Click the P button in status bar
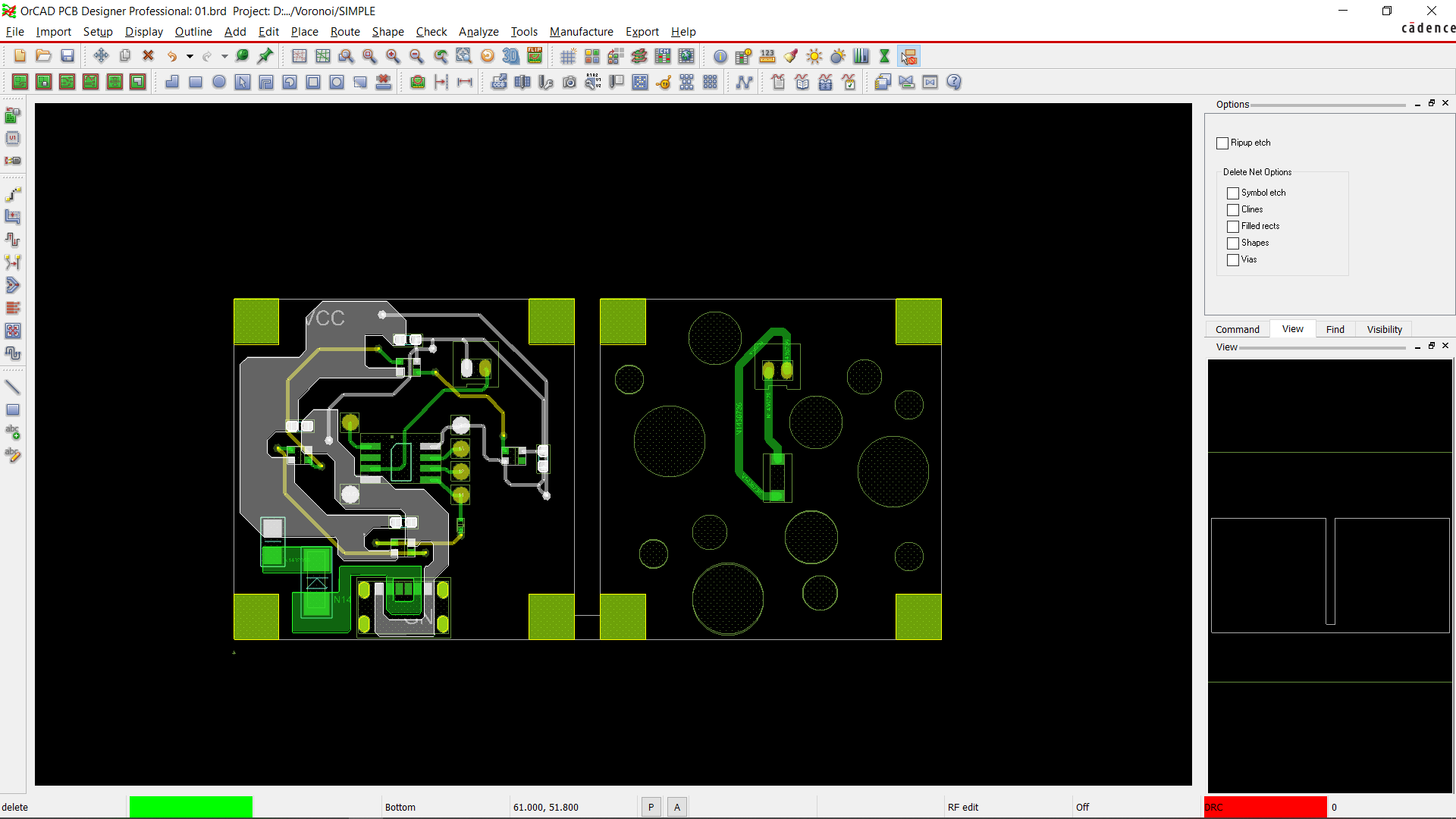Screen dimensions: 1456x819 (x=651, y=807)
